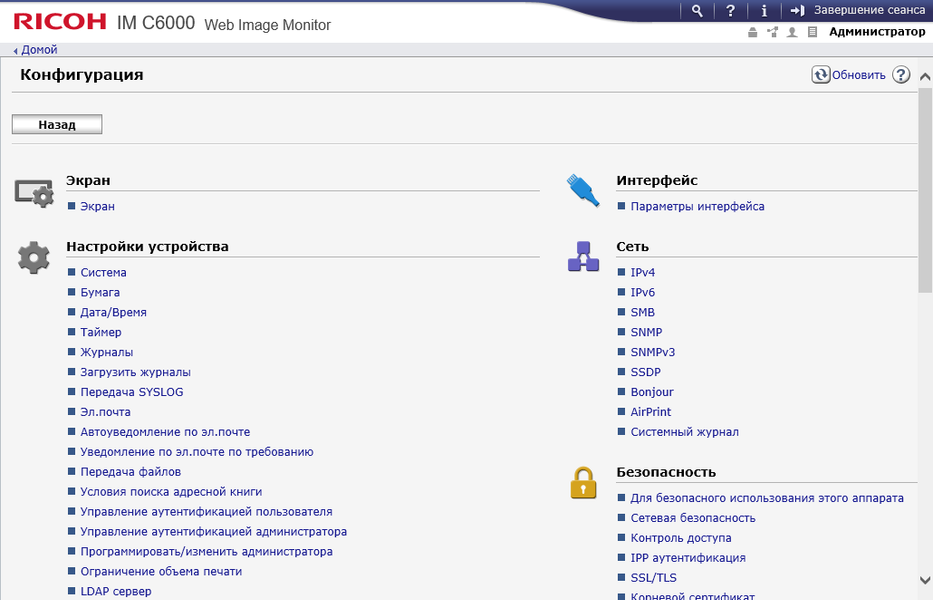Click the scrollbar down arrow

pyautogui.click(x=925, y=580)
